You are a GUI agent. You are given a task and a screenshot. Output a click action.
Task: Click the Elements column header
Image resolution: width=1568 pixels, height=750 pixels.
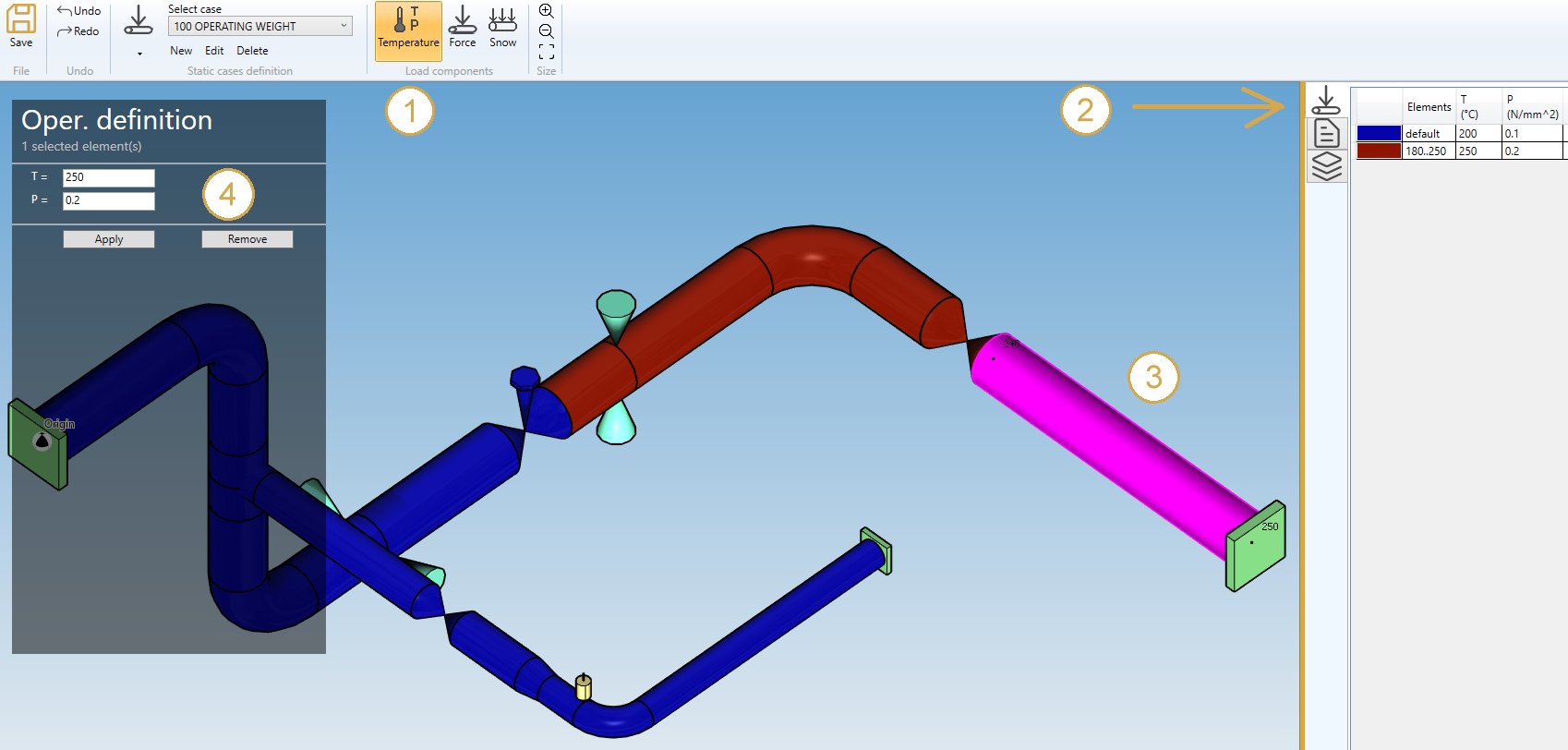click(x=1429, y=106)
